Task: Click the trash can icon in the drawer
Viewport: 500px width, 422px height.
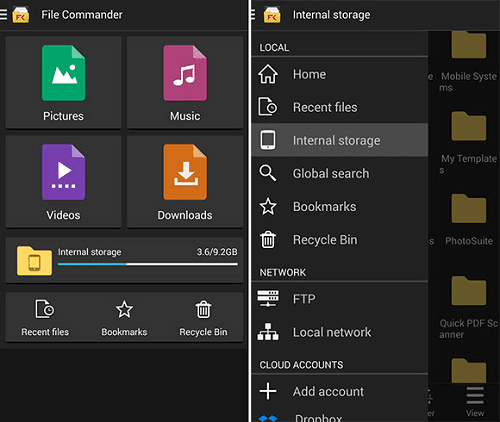Action: click(x=268, y=239)
